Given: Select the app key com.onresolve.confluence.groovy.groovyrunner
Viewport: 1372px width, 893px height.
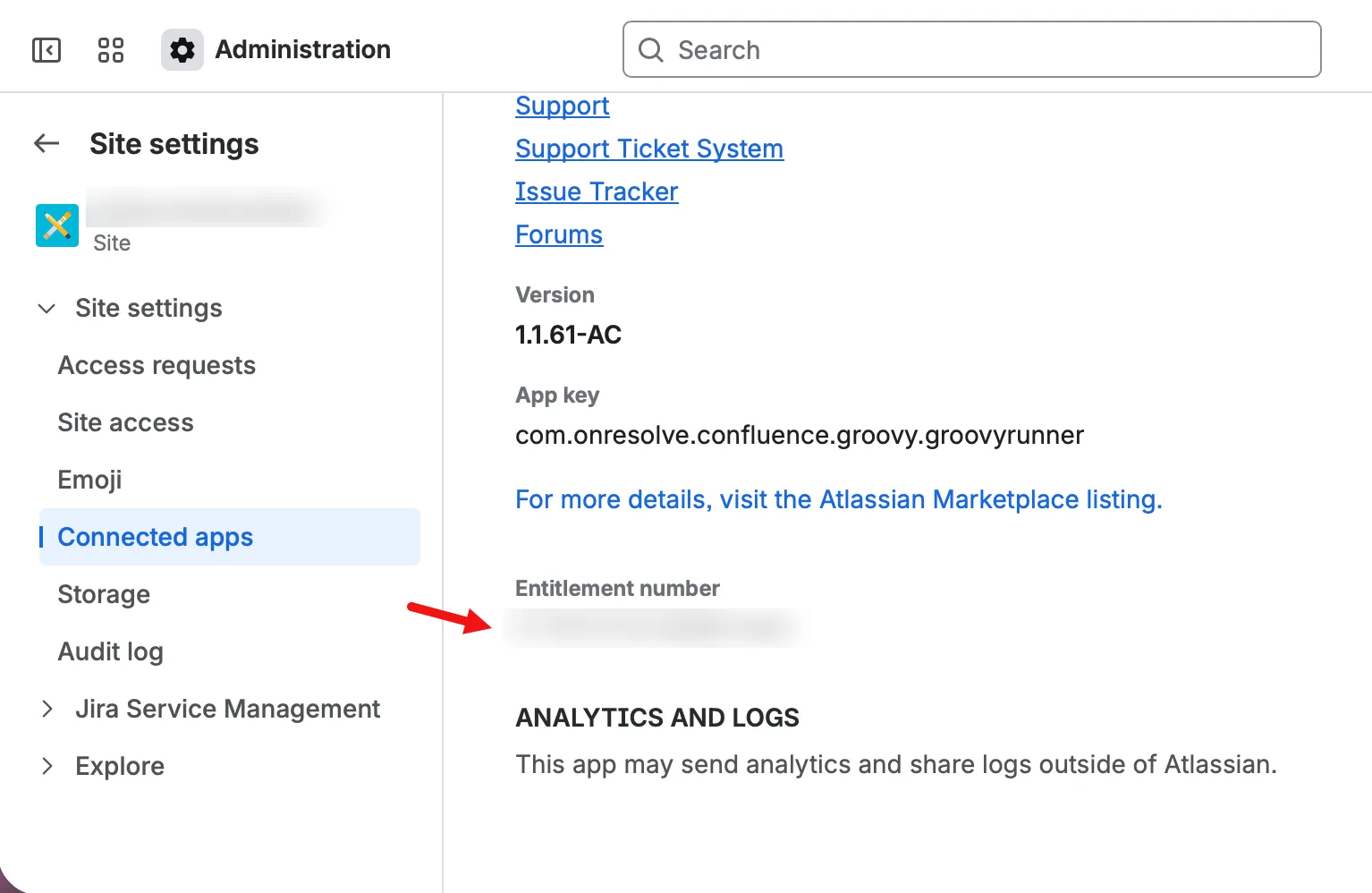Looking at the screenshot, I should (800, 435).
